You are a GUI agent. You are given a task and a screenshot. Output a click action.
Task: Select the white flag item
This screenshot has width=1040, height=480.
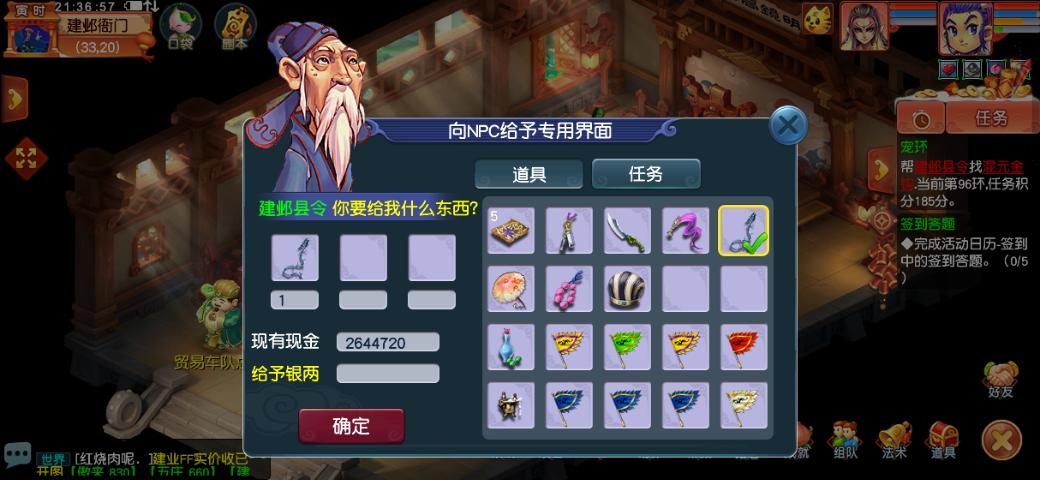744,405
